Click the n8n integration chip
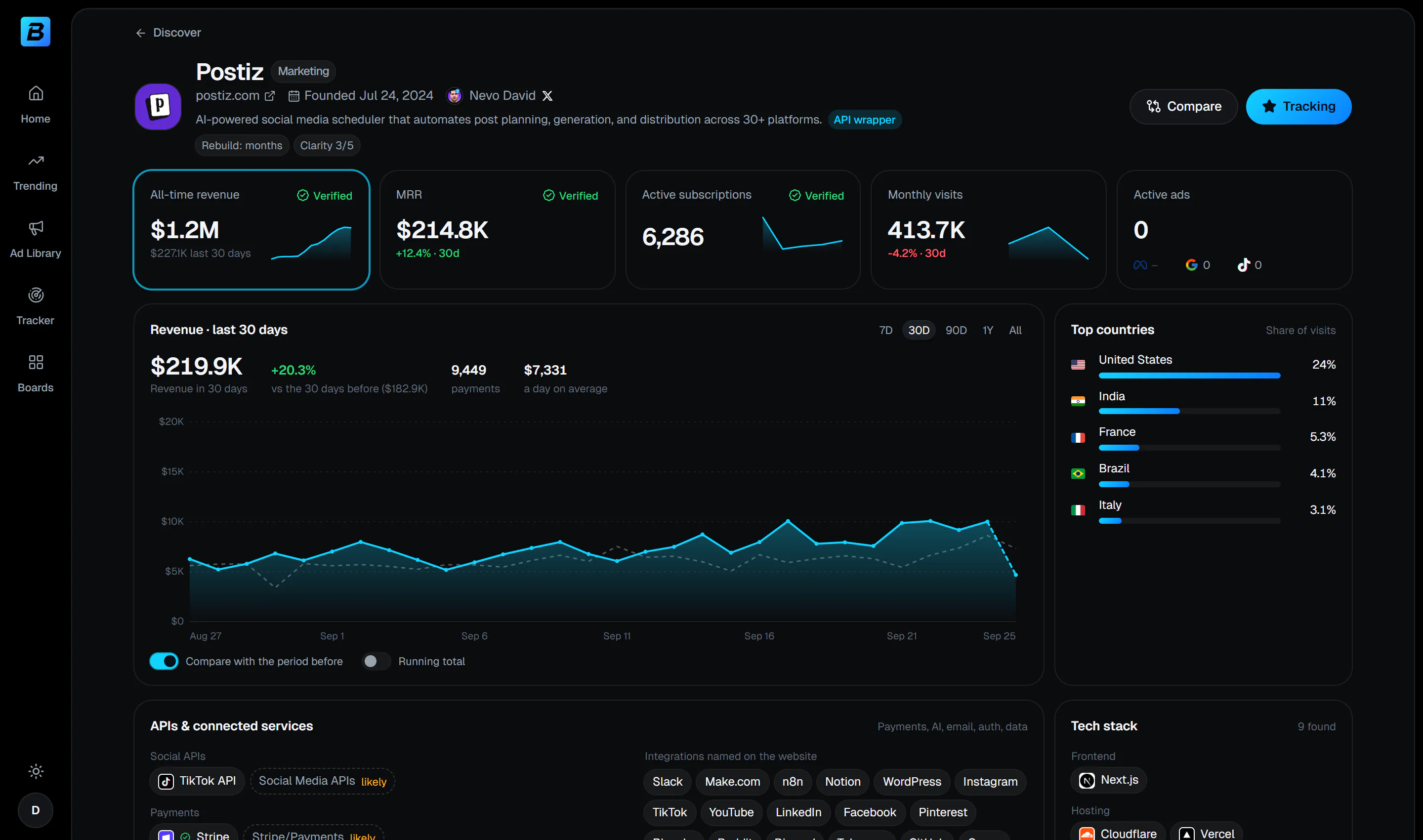 click(793, 782)
